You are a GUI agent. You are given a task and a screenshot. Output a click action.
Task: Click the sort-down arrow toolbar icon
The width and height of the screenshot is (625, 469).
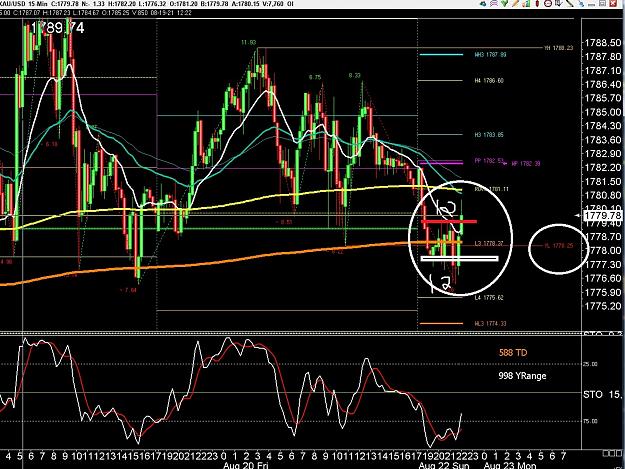point(558,4)
